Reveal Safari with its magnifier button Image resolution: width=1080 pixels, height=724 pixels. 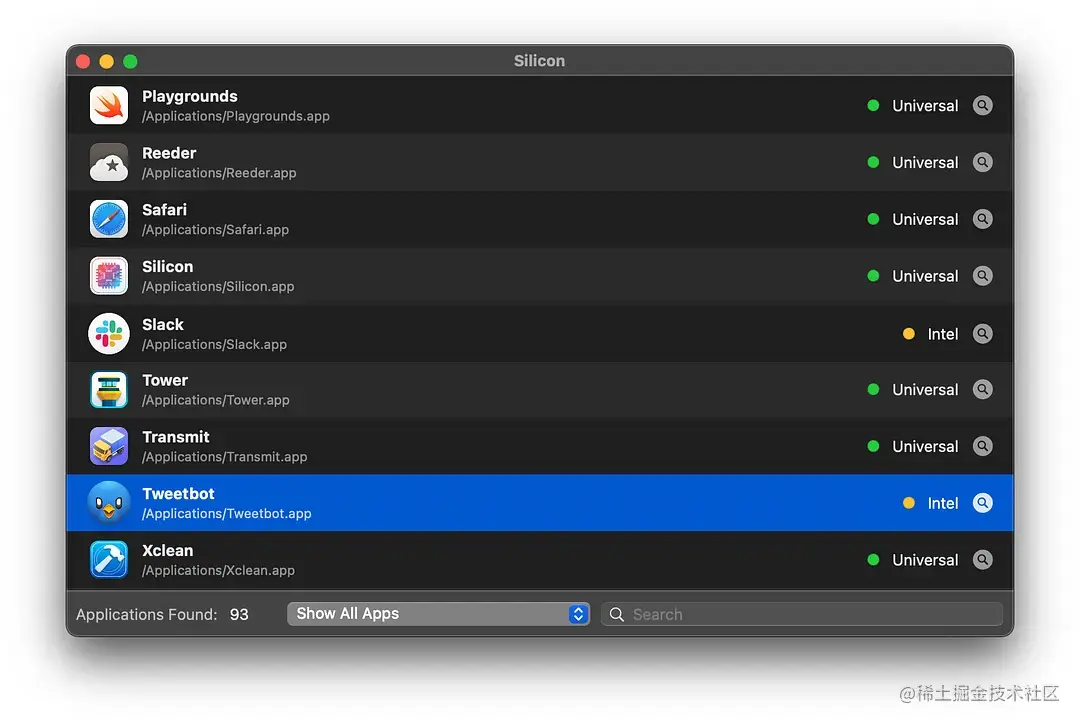coord(983,219)
